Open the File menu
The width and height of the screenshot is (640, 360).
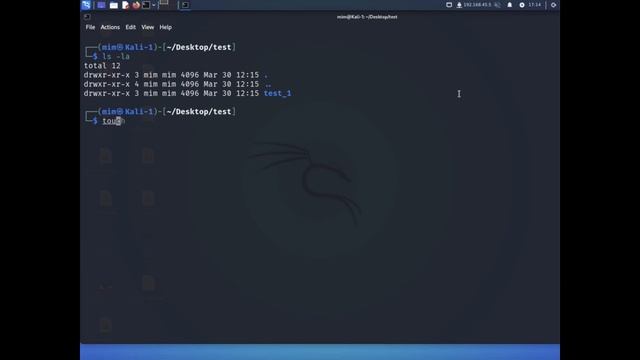point(90,27)
